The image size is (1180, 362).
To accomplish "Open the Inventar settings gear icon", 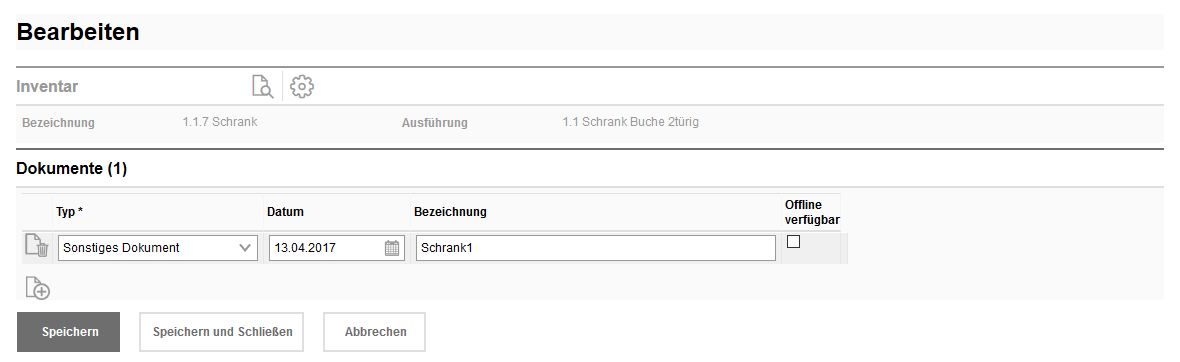I will click(x=302, y=87).
